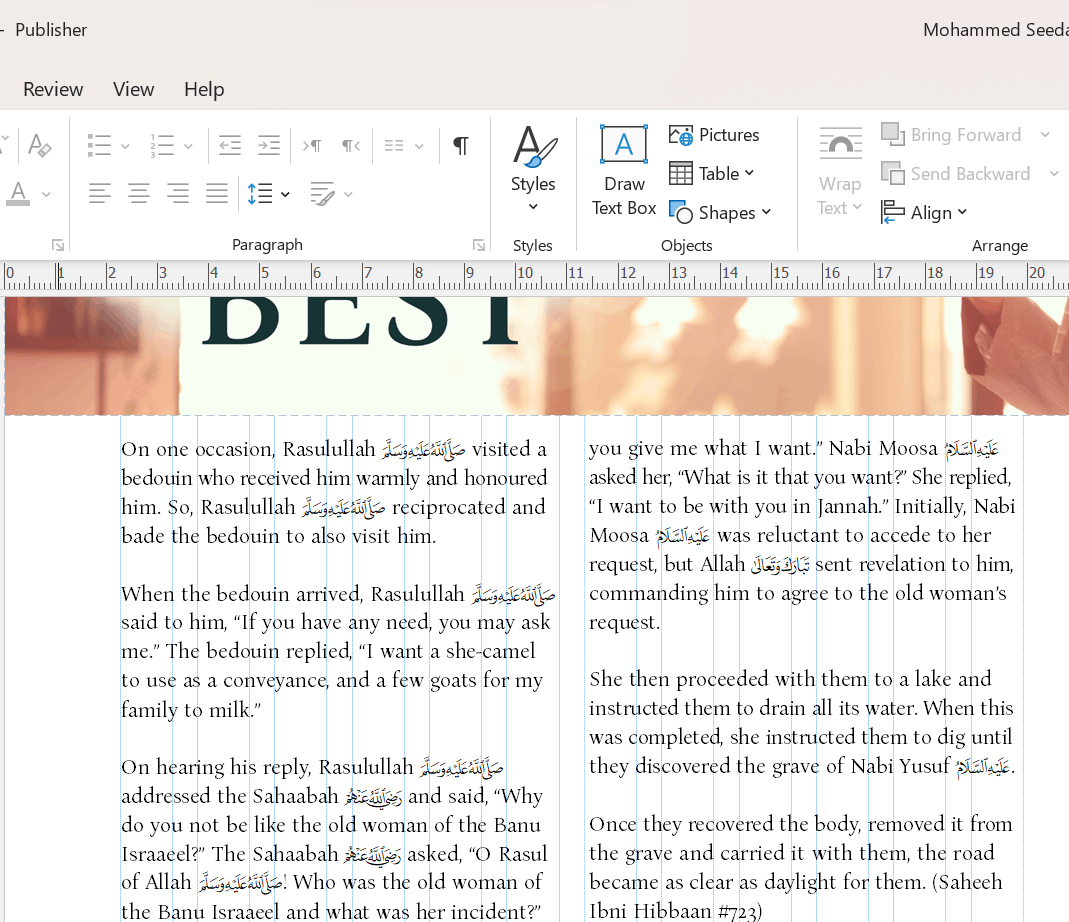
Task: Click the paragraph shading brush icon
Action: tap(322, 194)
